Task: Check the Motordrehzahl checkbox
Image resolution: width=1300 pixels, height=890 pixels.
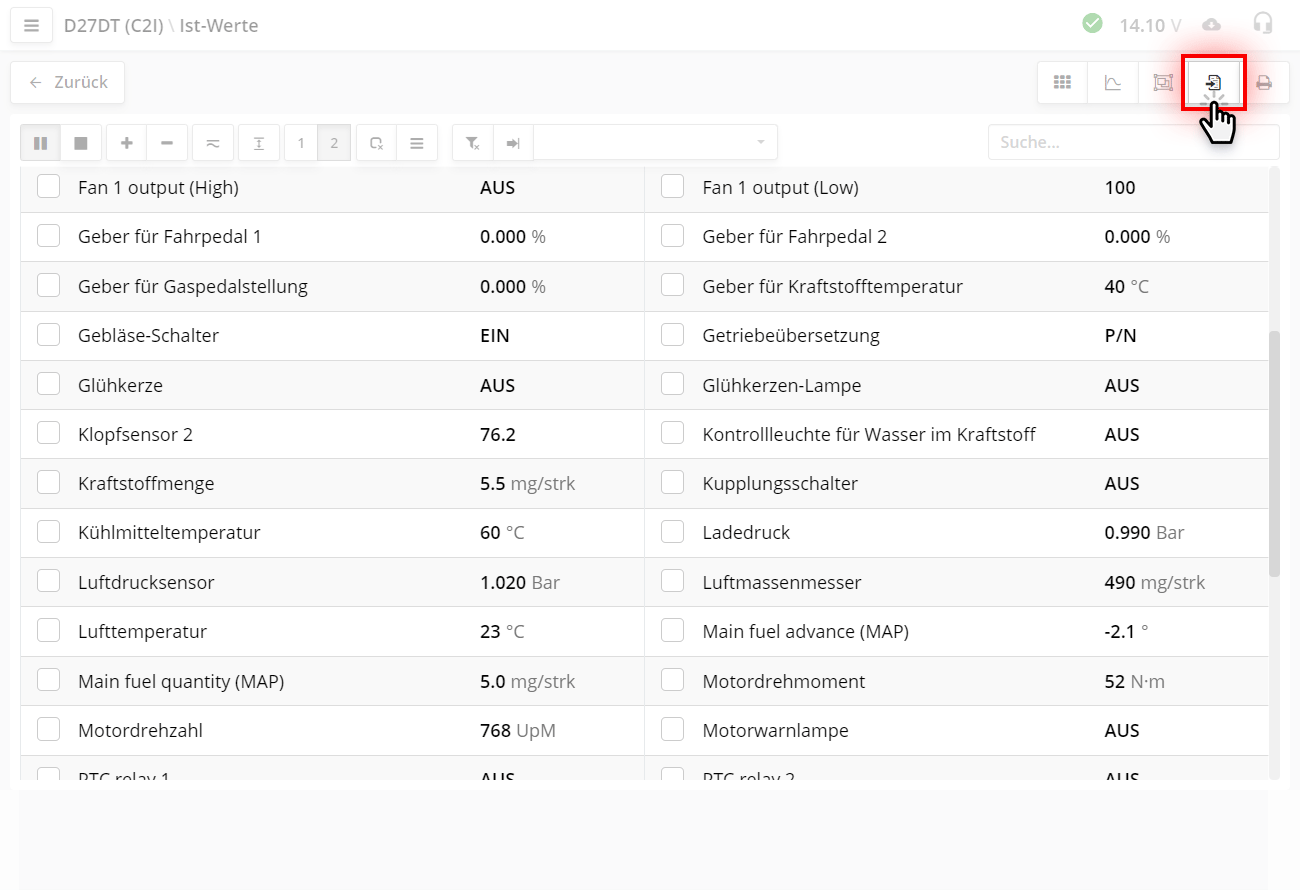Action: click(x=49, y=730)
